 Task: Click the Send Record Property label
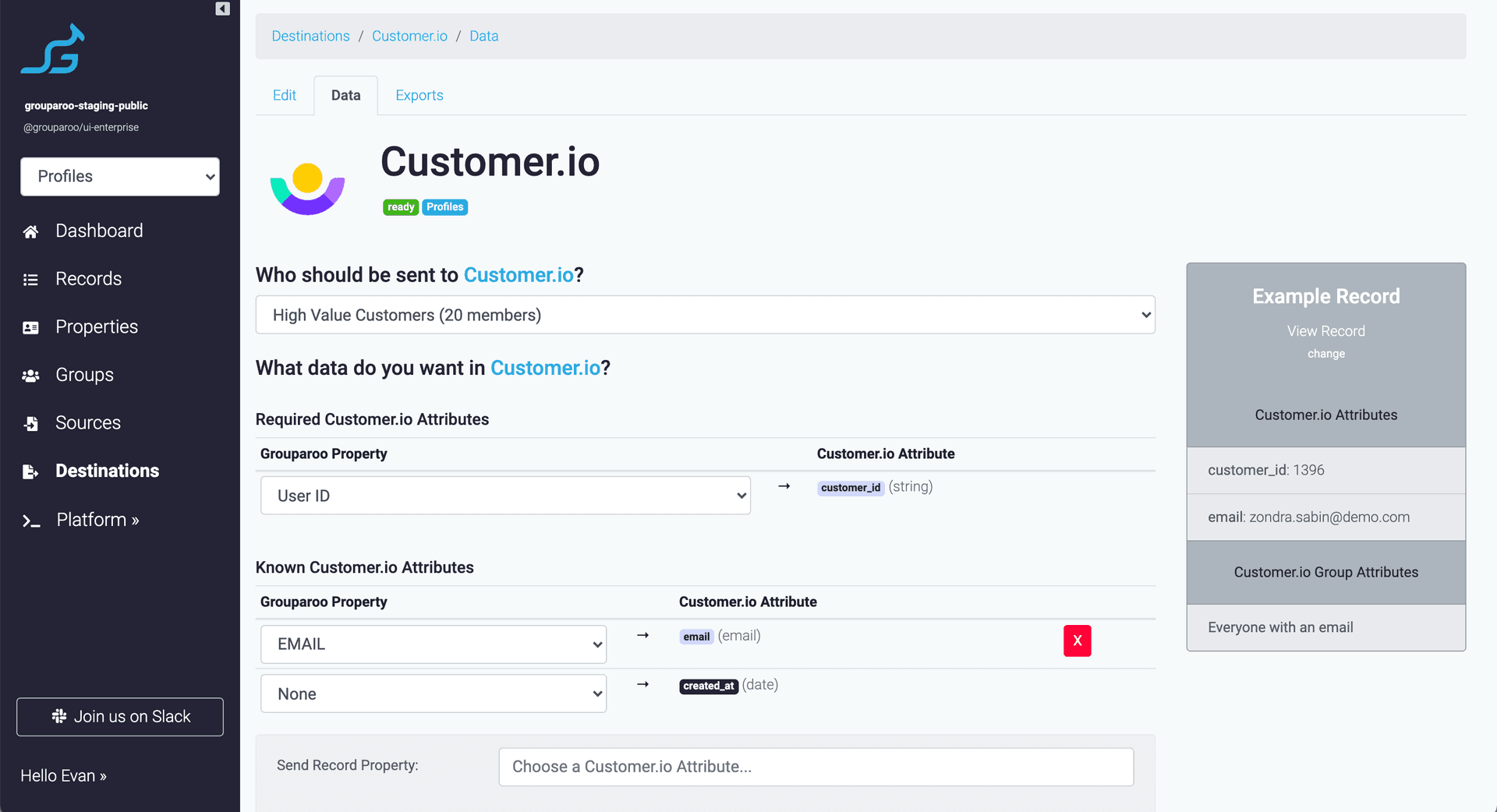347,765
